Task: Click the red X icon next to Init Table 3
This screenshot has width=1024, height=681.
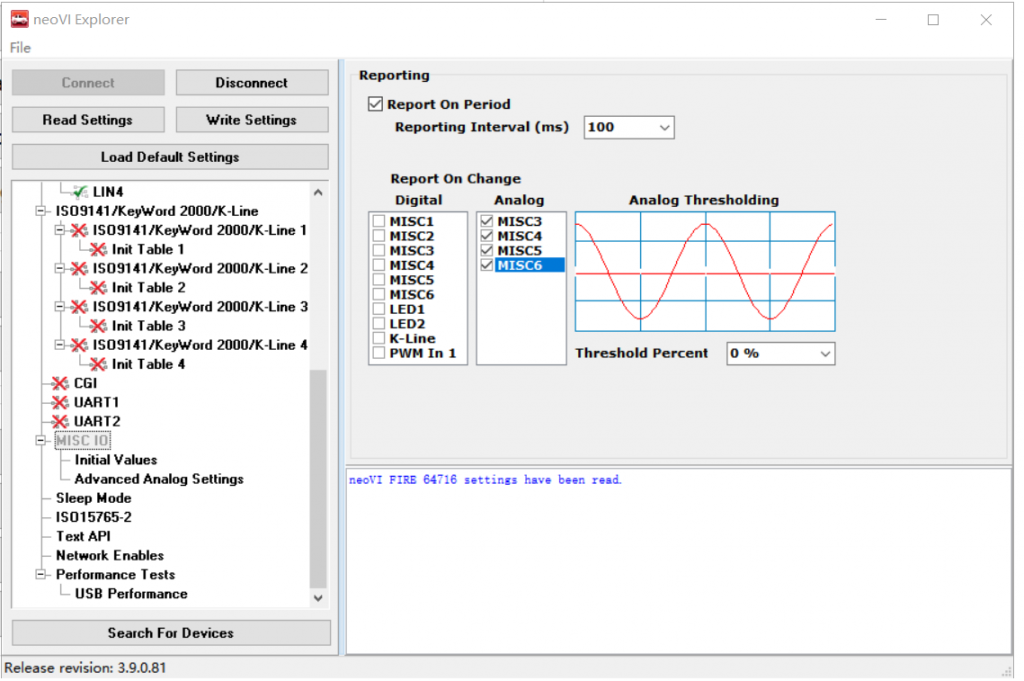Action: [x=99, y=326]
